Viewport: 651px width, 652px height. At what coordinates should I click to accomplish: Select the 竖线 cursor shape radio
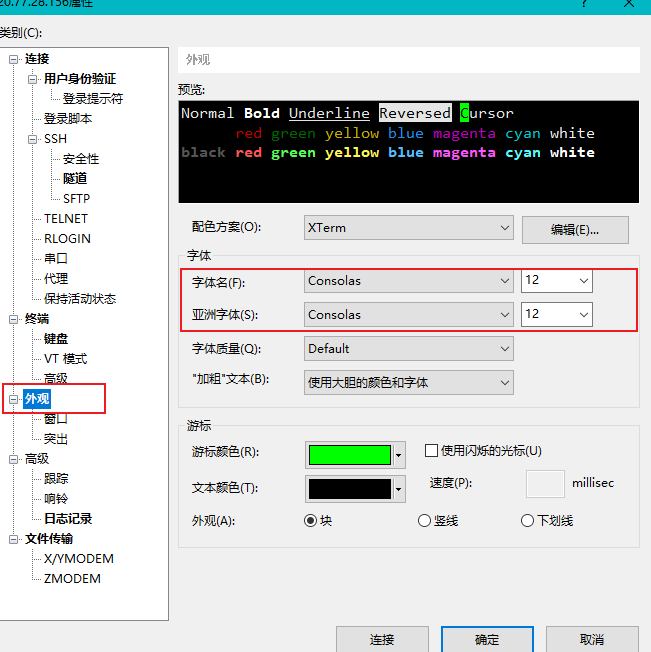click(x=424, y=521)
